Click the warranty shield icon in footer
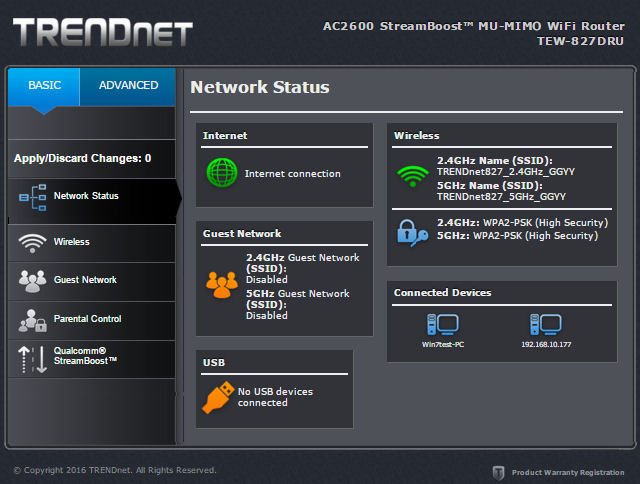The height and width of the screenshot is (484, 640). 498,473
